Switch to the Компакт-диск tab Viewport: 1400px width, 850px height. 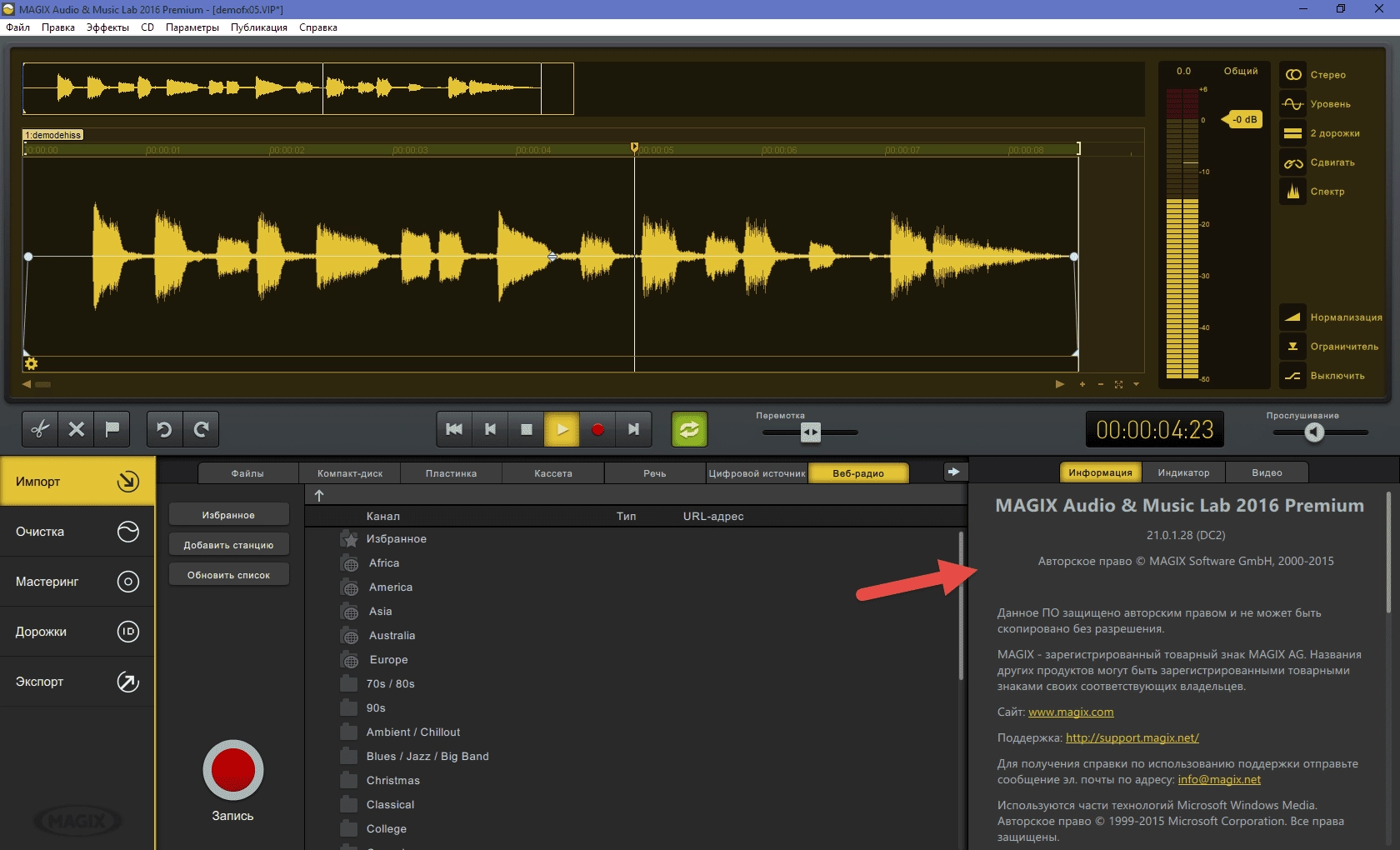point(350,473)
